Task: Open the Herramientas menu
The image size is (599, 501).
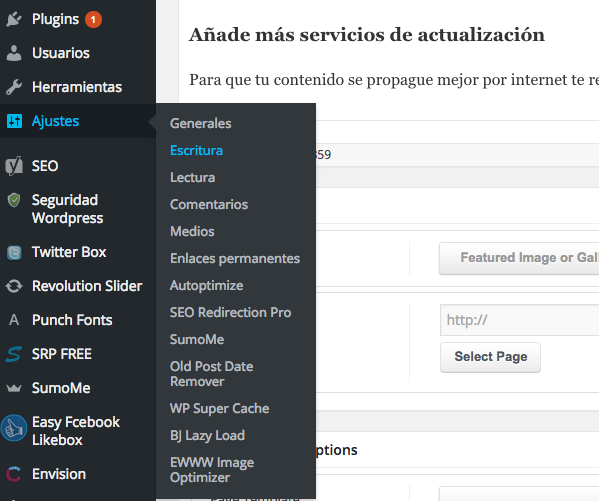Action: click(x=78, y=87)
